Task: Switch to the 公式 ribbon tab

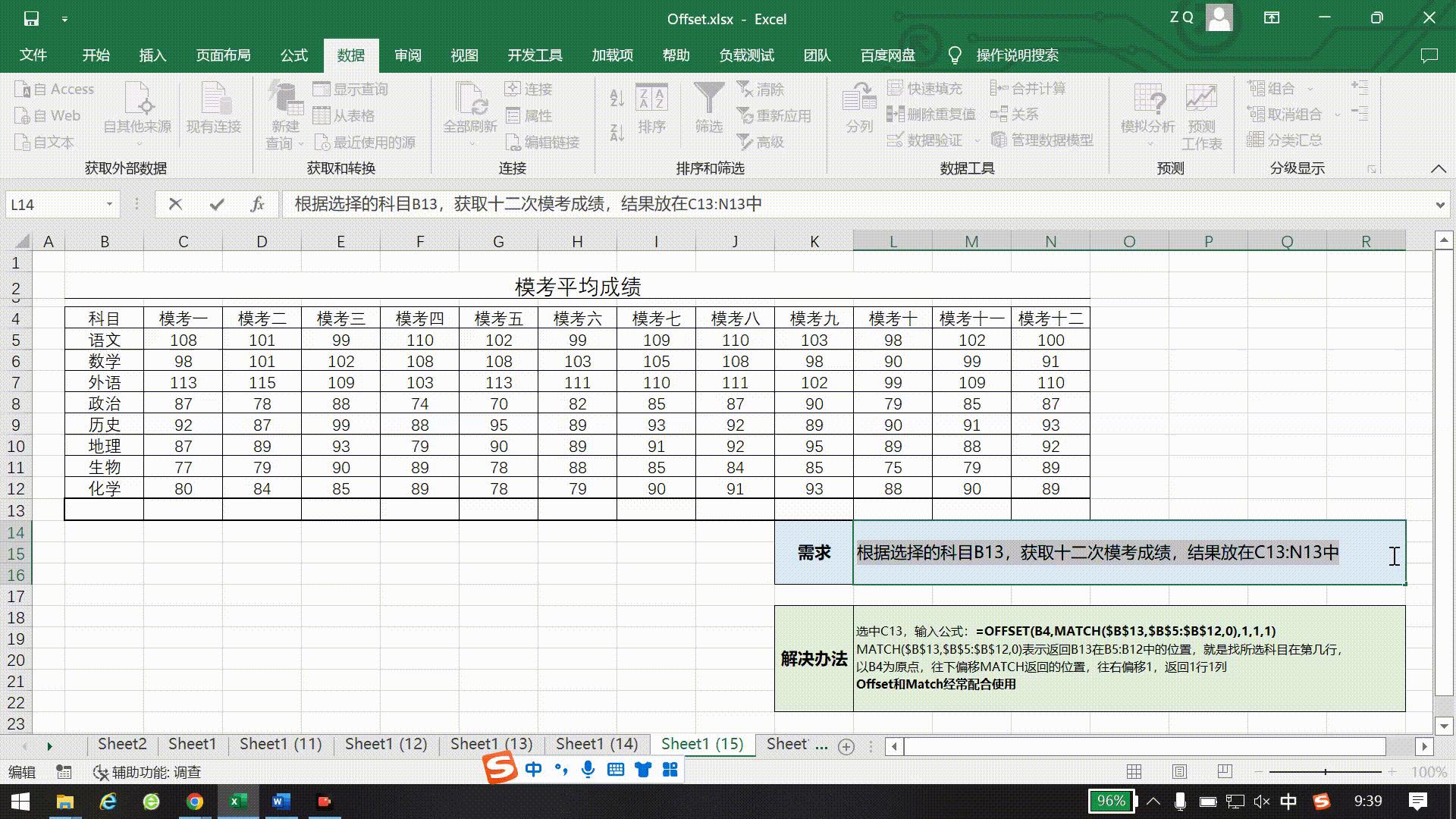Action: pos(294,55)
